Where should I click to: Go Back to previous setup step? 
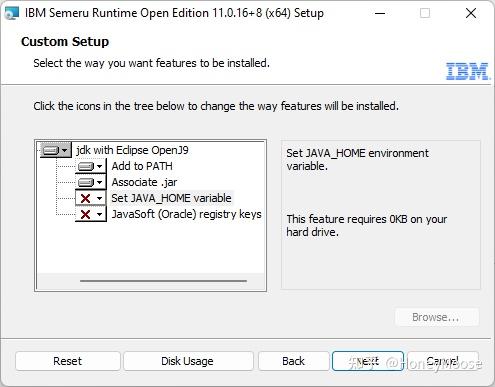click(294, 361)
